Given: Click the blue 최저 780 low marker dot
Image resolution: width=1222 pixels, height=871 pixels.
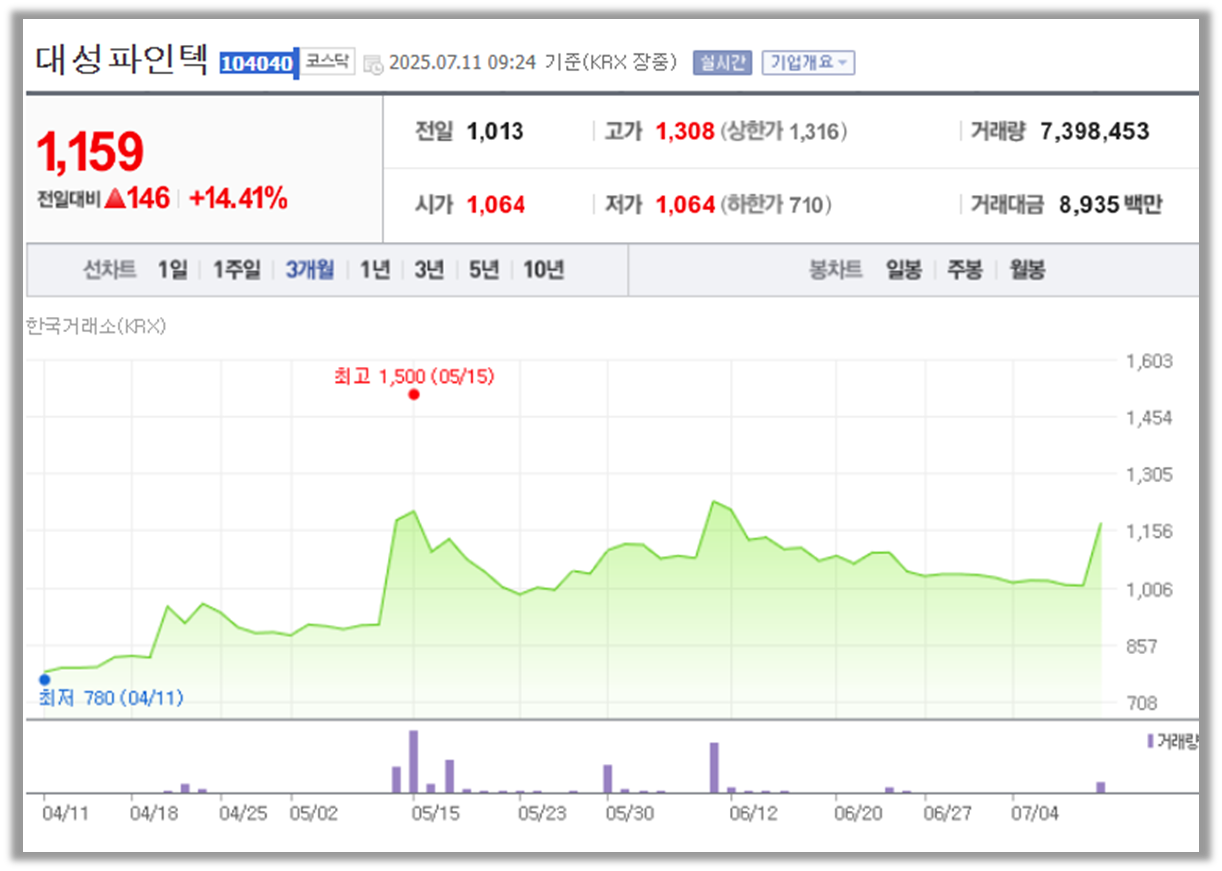Looking at the screenshot, I should pyautogui.click(x=44, y=680).
